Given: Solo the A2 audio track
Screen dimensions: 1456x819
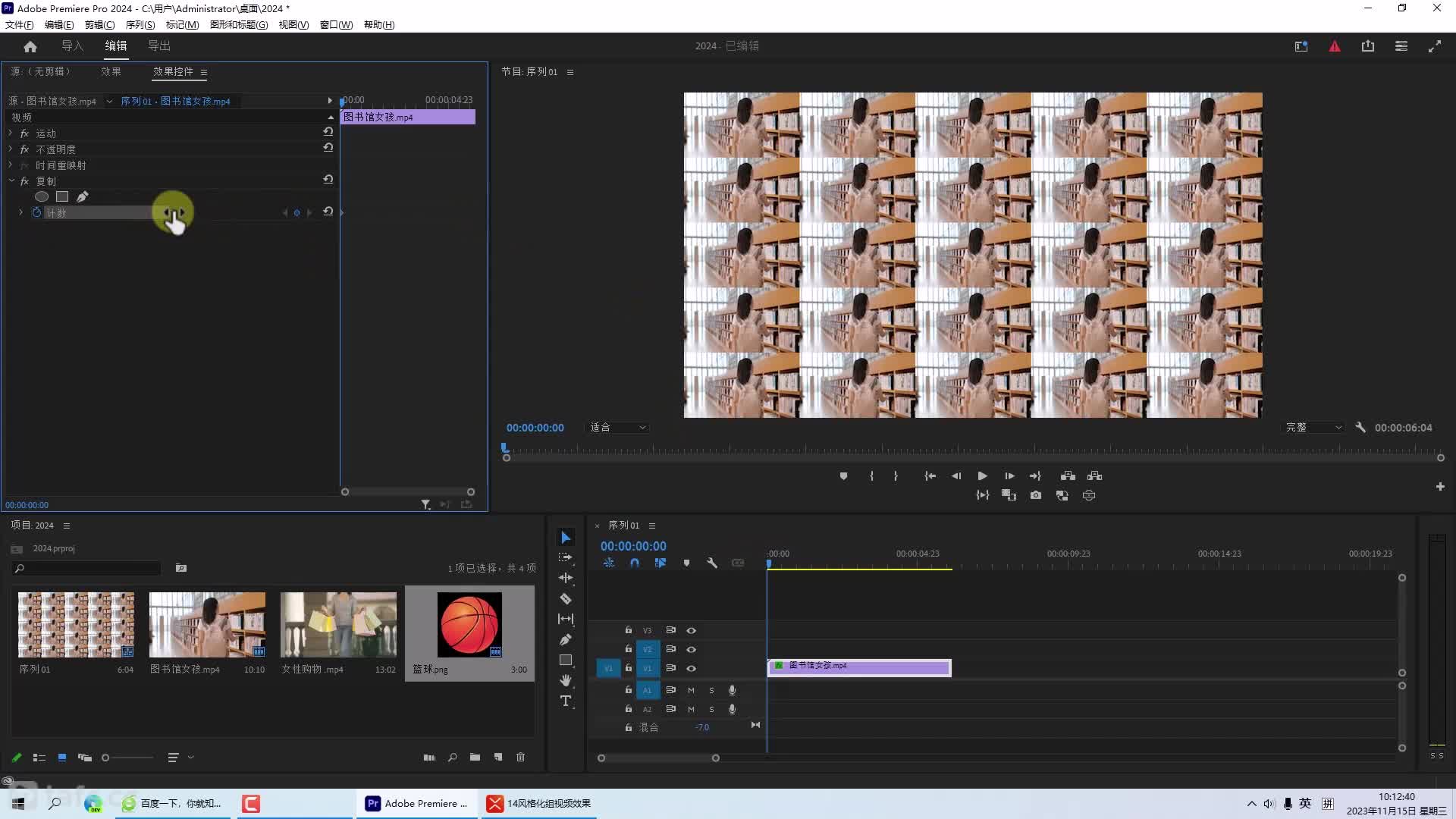Looking at the screenshot, I should coord(711,709).
